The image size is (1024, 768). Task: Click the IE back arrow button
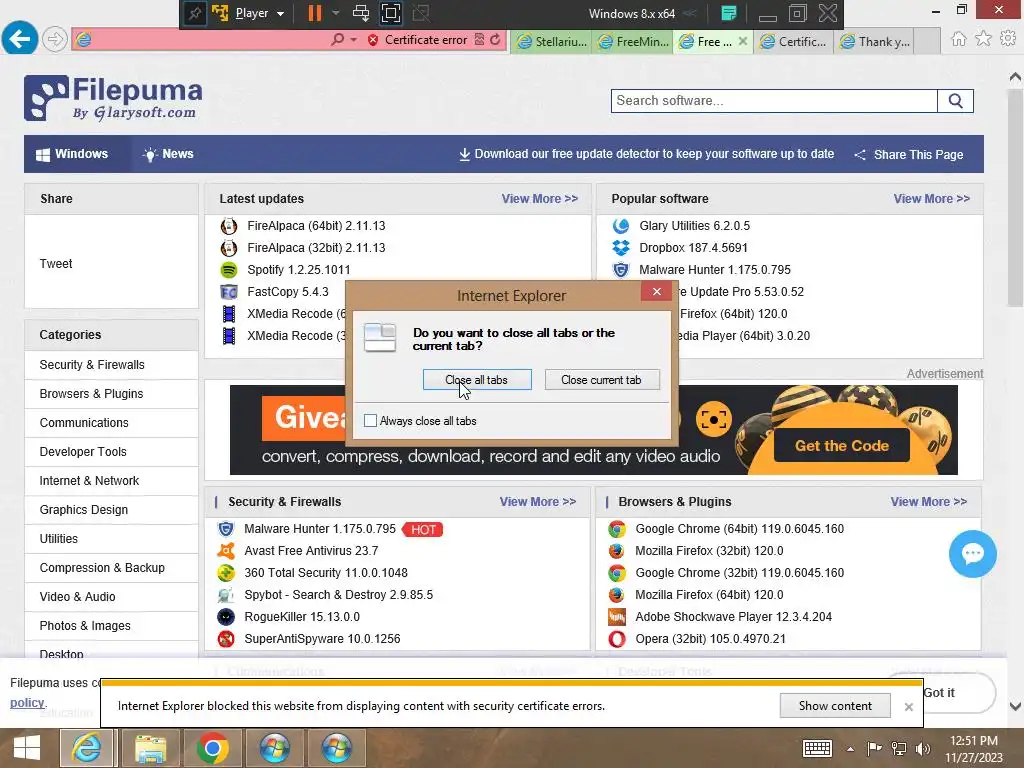pos(20,39)
